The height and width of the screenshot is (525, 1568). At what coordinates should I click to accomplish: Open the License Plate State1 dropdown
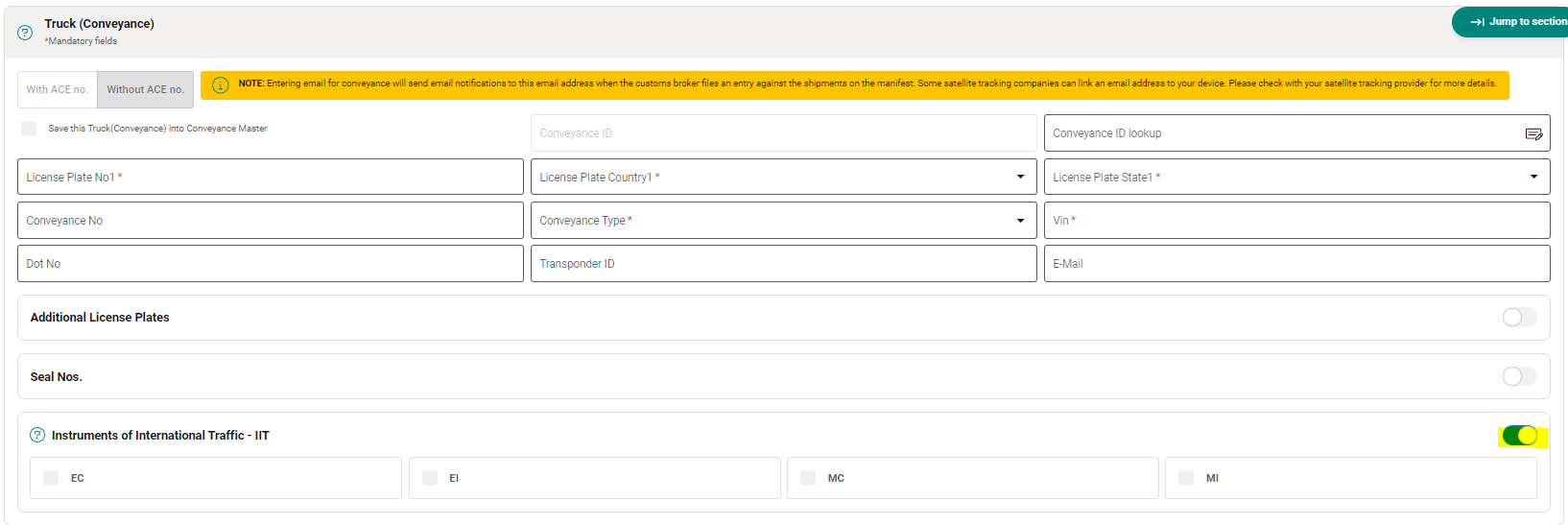pos(1533,178)
